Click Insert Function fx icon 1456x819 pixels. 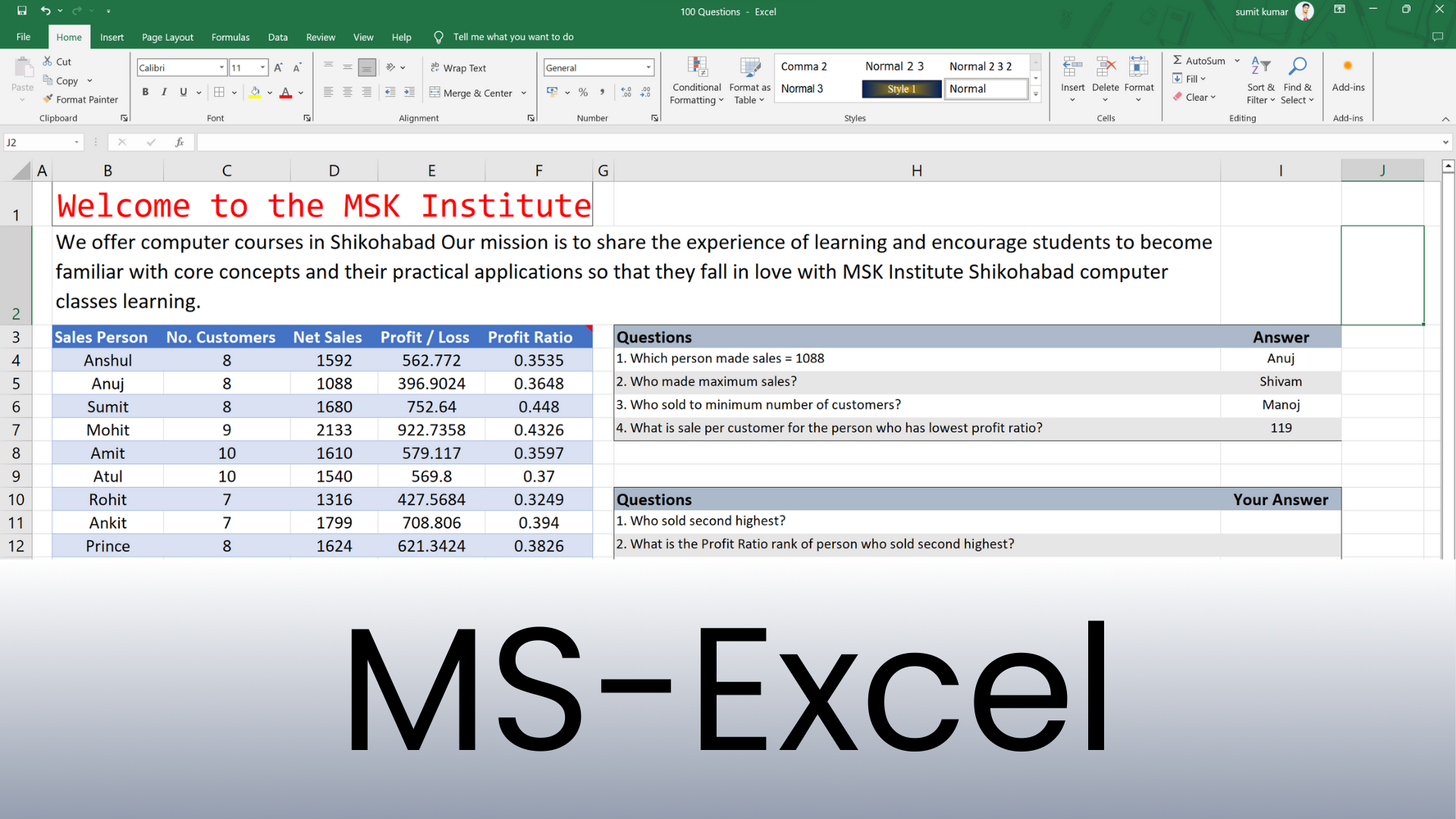pyautogui.click(x=180, y=142)
